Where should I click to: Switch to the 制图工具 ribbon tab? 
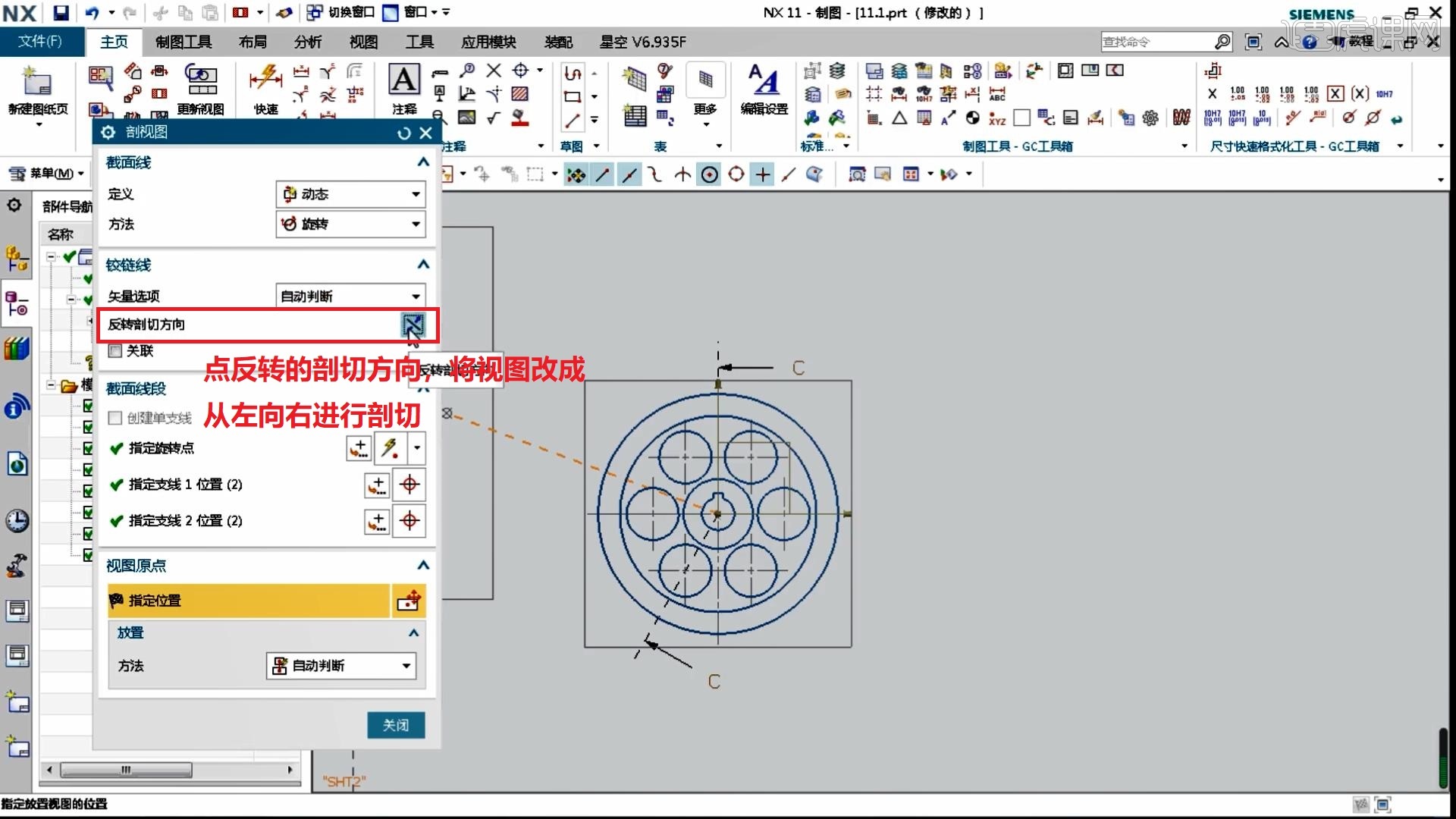coord(183,42)
